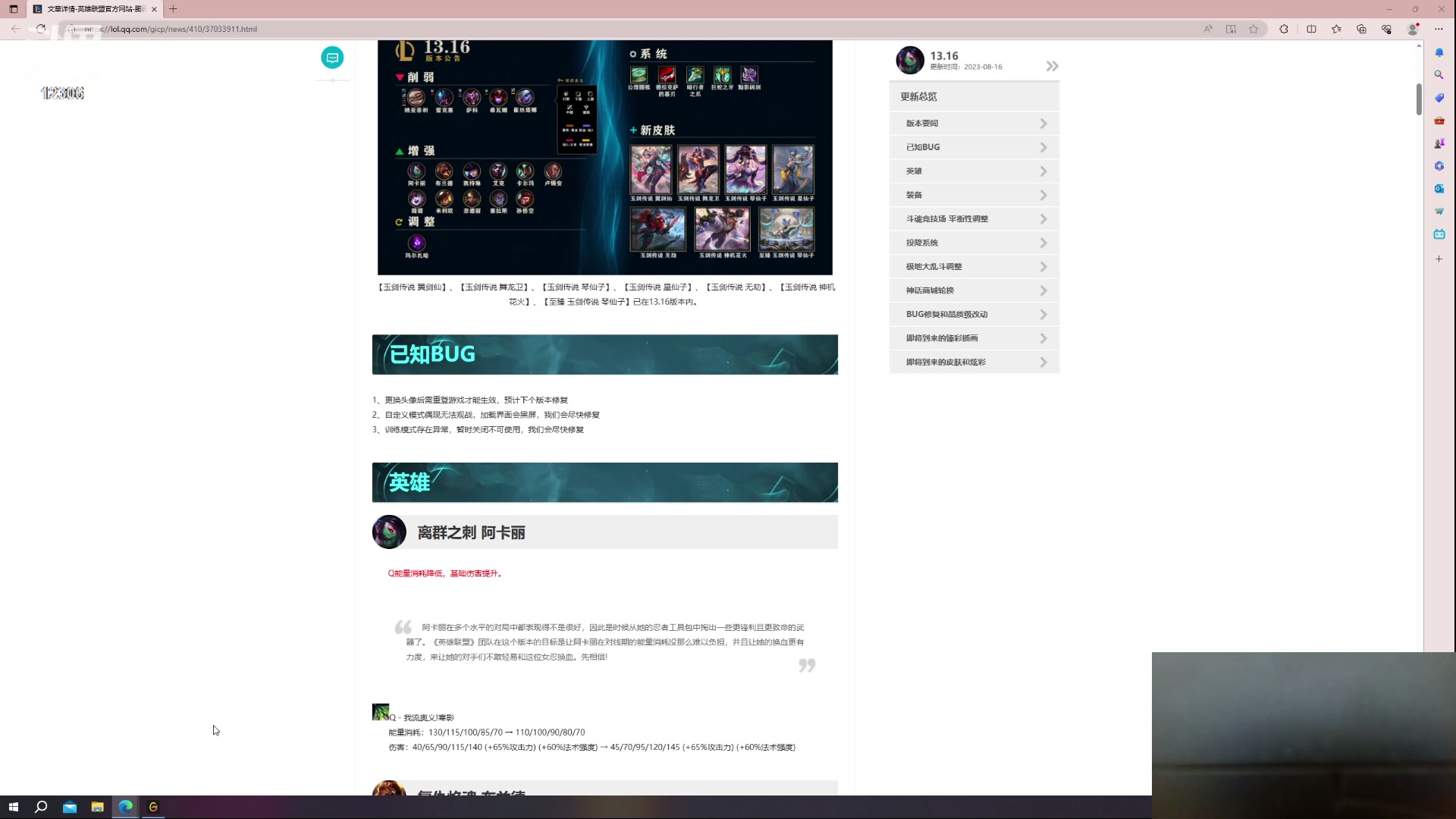Viewport: 1456px width, 819px height.
Task: Select the 文章详情-英雄联盟官方网站 browser tab
Action: point(95,9)
